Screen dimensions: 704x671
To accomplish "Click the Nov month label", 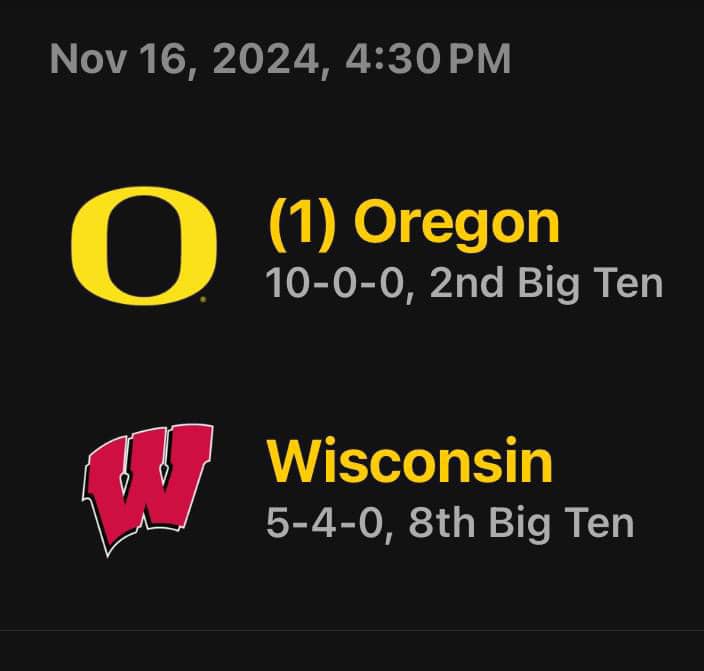I will tap(88, 59).
